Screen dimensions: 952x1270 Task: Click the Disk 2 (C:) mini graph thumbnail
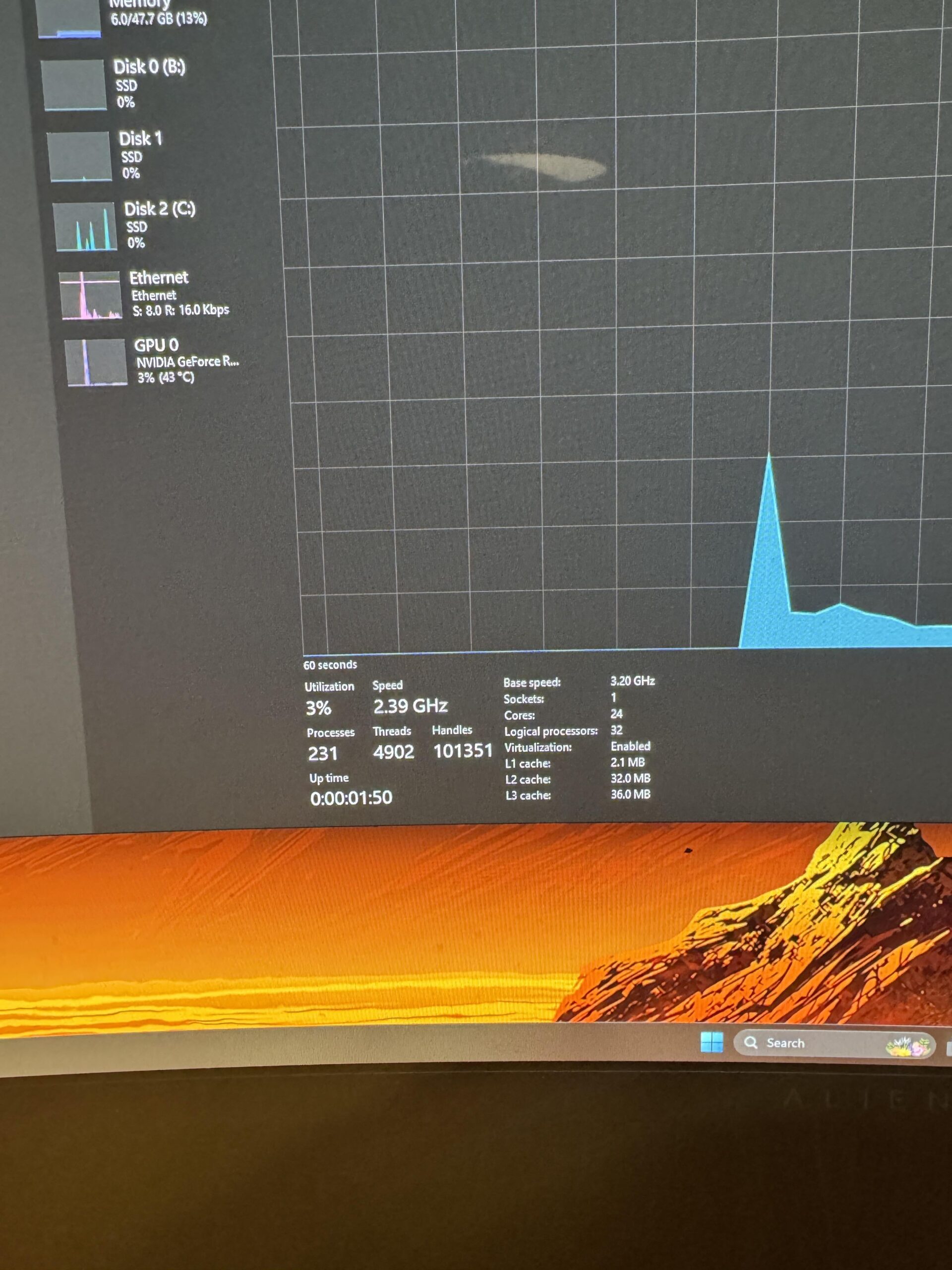click(x=85, y=226)
